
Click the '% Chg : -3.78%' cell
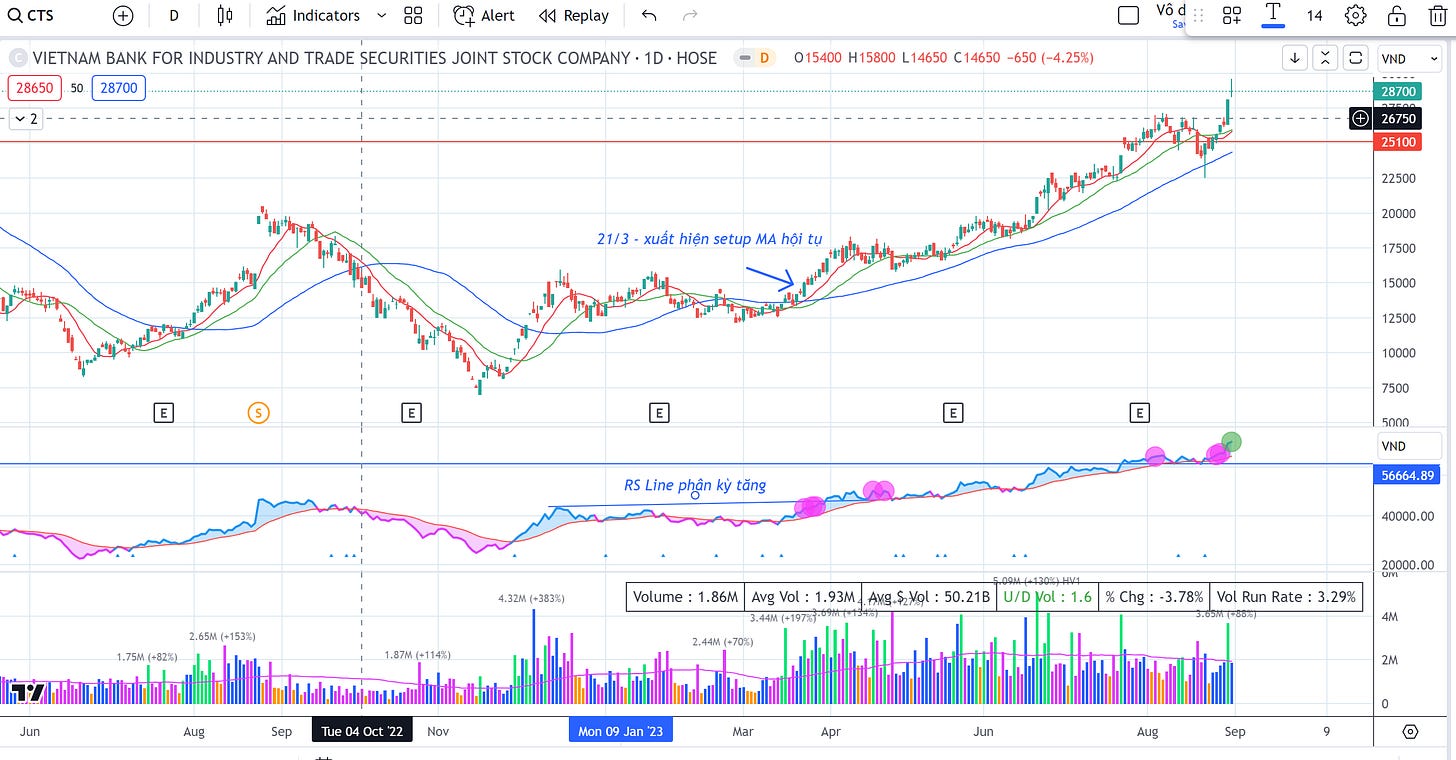click(x=1154, y=597)
